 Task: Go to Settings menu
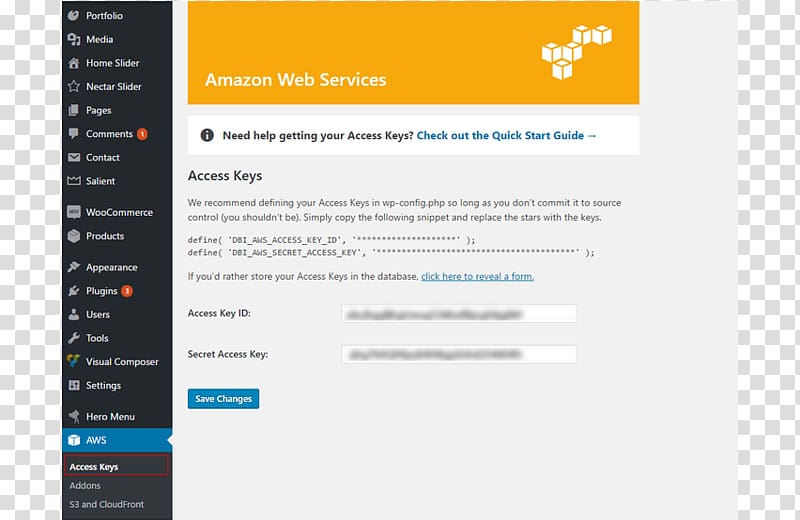coord(103,385)
